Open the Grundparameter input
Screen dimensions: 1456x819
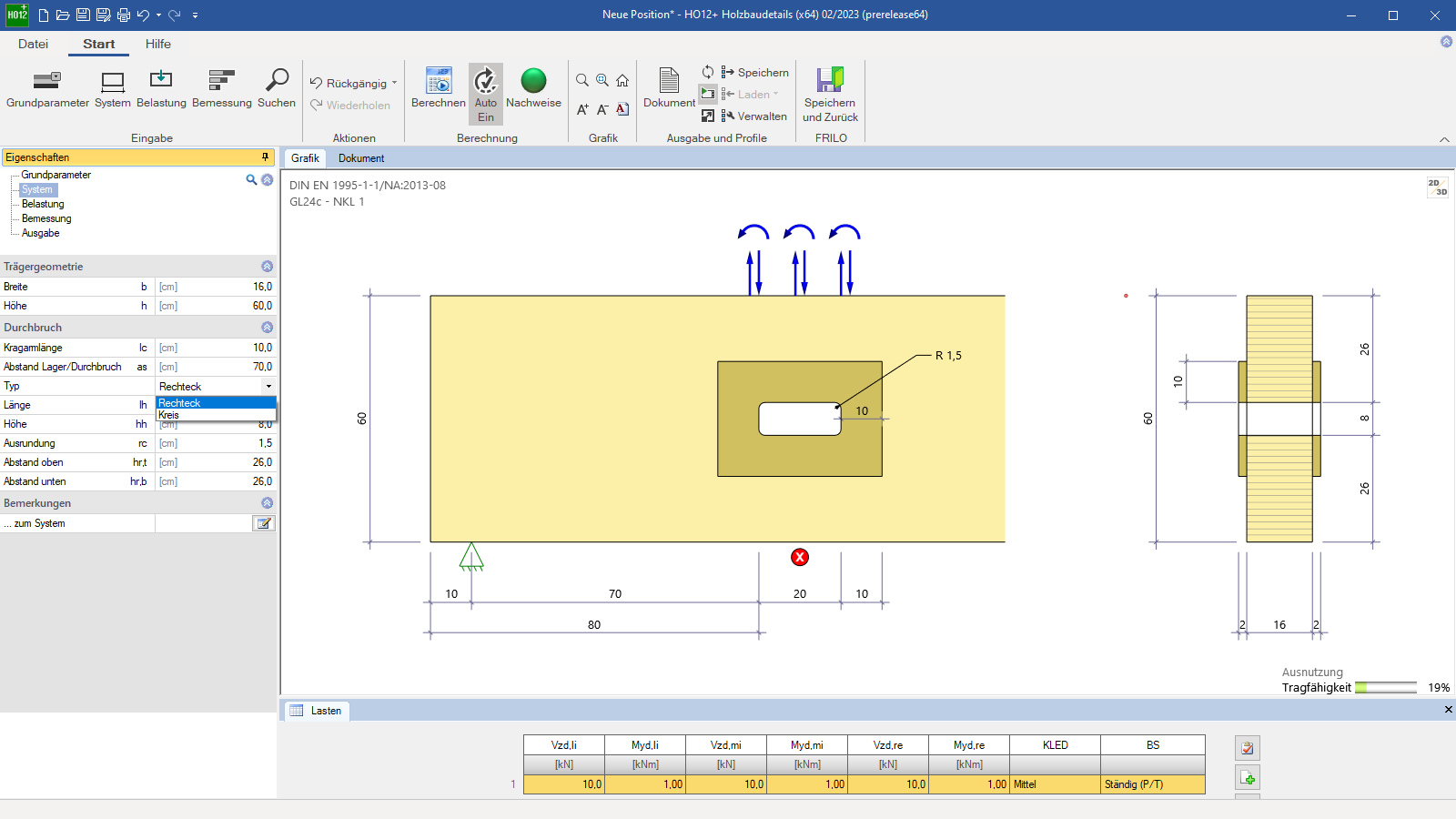click(47, 89)
